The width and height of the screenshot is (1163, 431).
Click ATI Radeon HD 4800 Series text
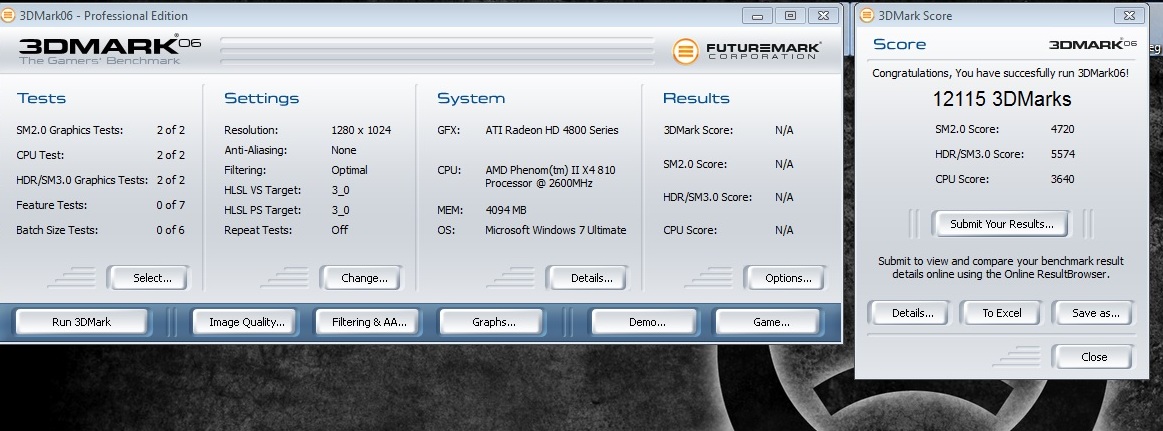tap(552, 130)
